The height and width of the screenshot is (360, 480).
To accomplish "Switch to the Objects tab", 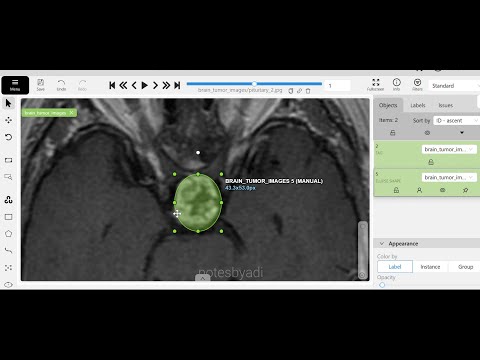I will (x=388, y=105).
